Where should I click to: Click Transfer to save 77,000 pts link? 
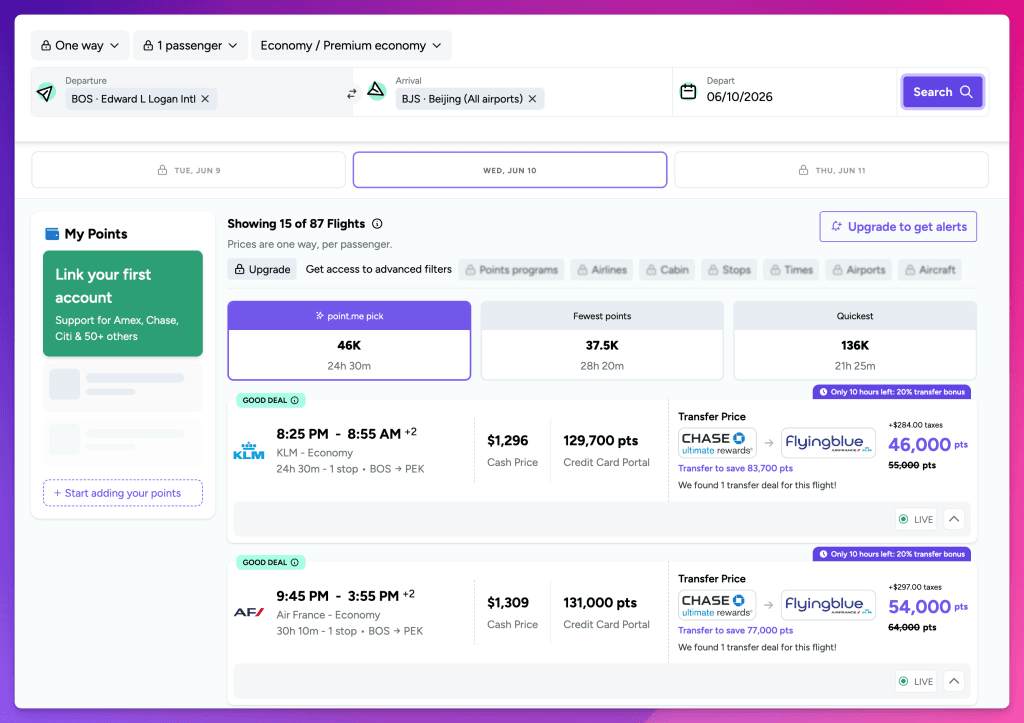[735, 630]
